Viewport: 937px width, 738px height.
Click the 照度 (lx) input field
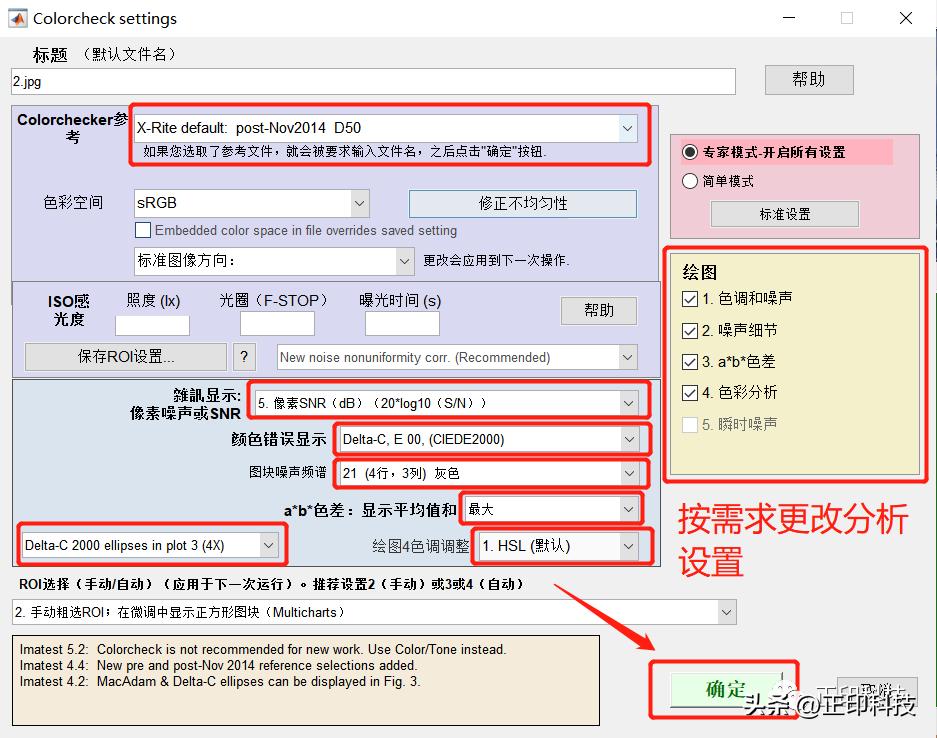point(152,325)
